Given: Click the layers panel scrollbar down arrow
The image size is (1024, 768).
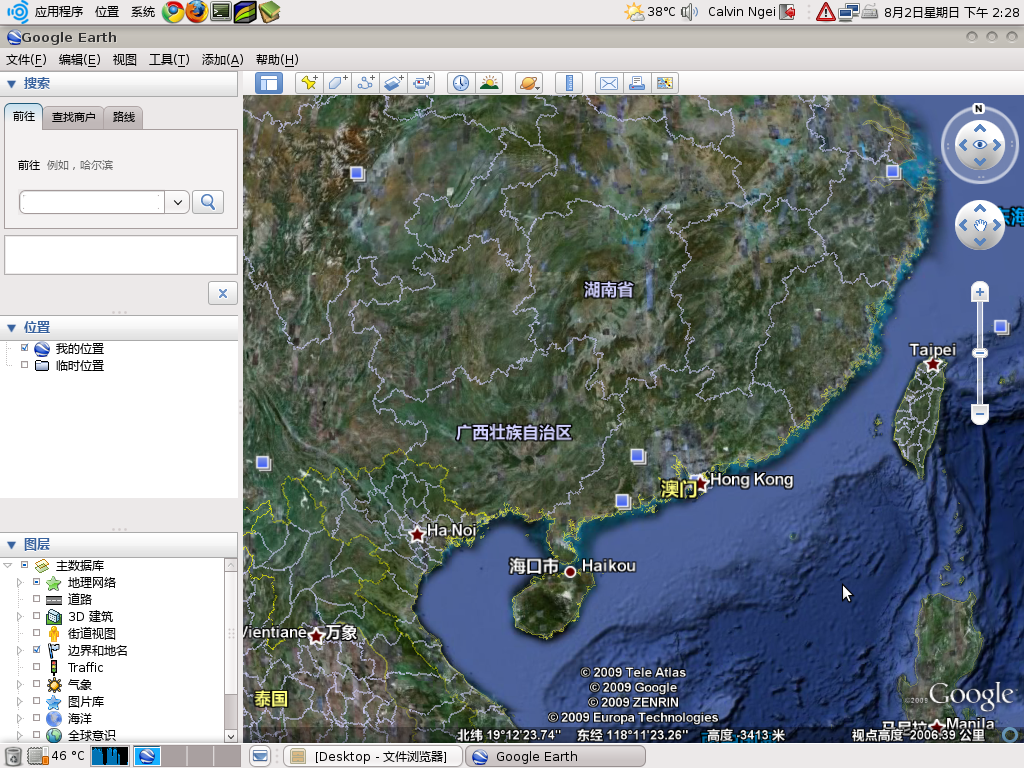Looking at the screenshot, I should (x=231, y=736).
